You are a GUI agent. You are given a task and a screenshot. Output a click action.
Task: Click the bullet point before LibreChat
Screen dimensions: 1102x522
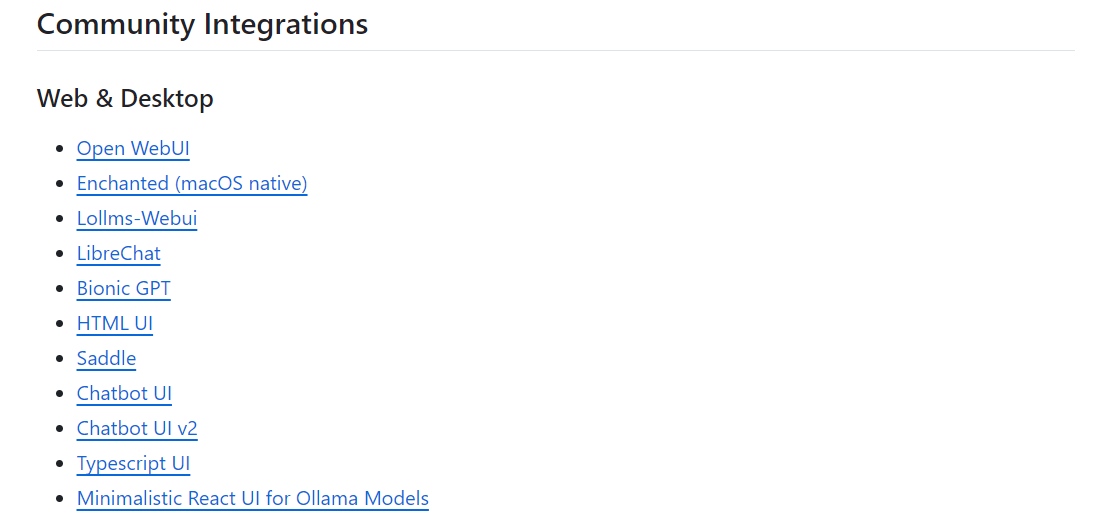point(59,255)
